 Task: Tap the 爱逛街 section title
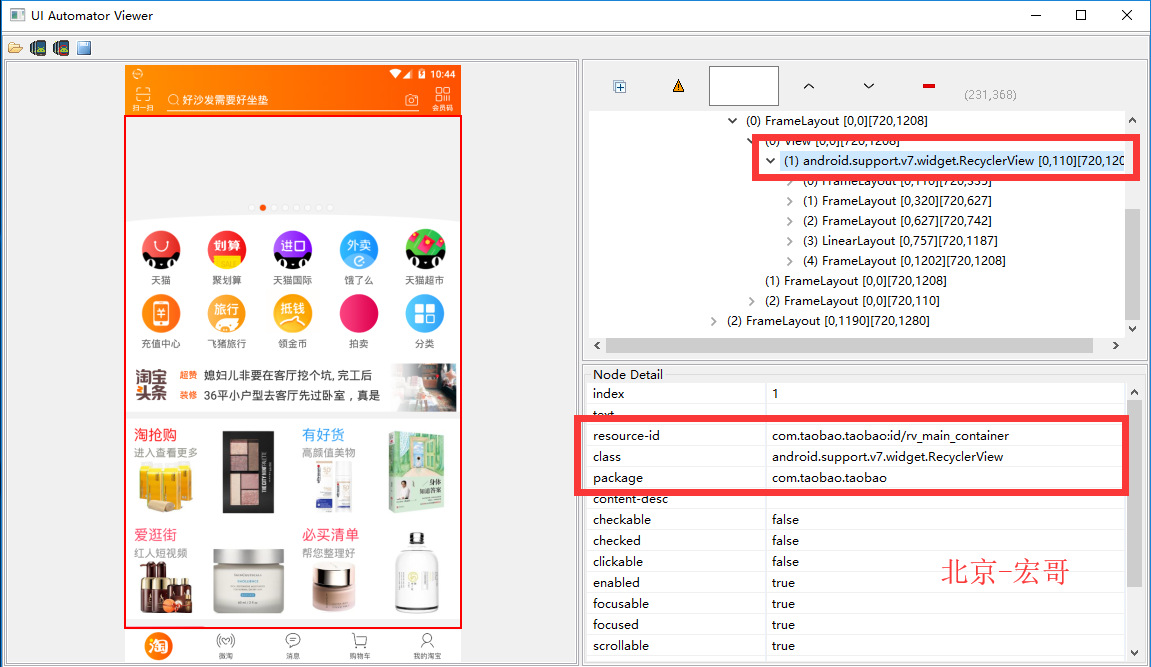tap(155, 535)
